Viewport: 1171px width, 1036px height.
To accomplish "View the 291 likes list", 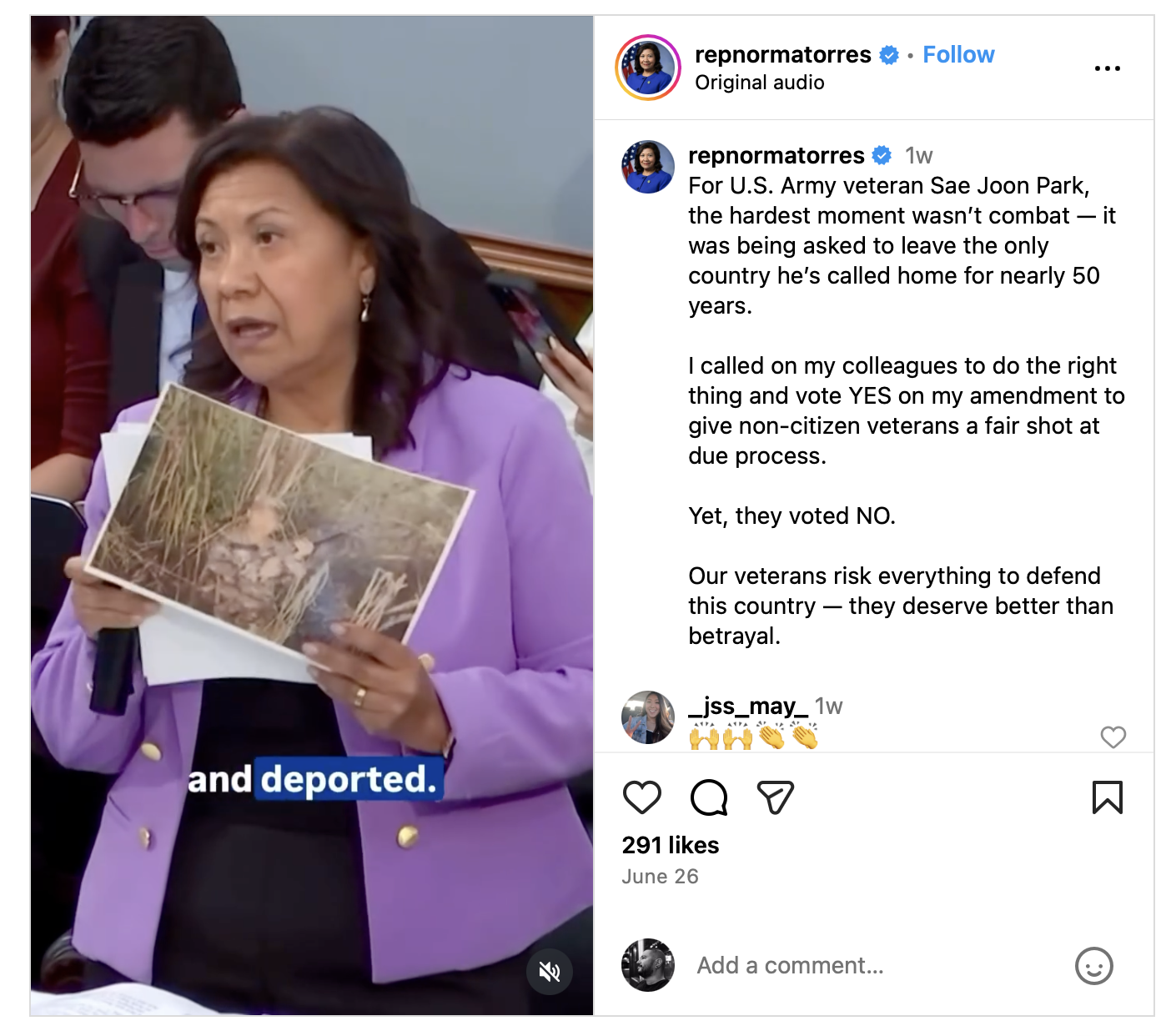I will point(671,845).
